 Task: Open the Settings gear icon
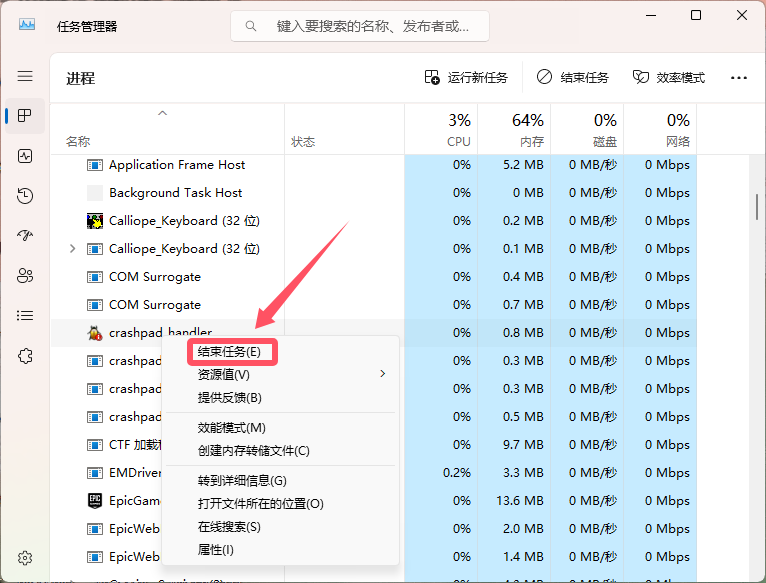(25, 558)
